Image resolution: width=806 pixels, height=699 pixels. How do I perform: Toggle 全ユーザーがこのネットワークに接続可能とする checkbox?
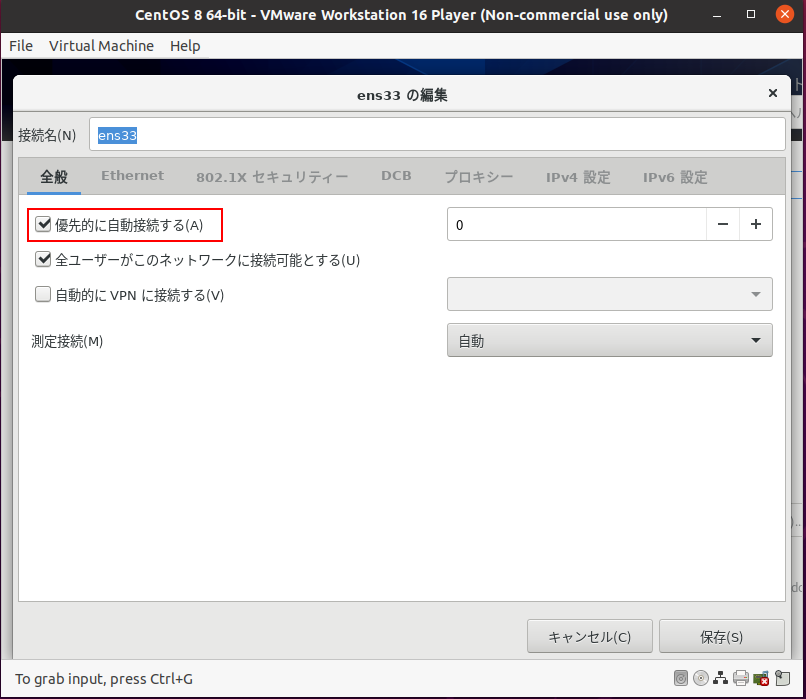[x=43, y=260]
